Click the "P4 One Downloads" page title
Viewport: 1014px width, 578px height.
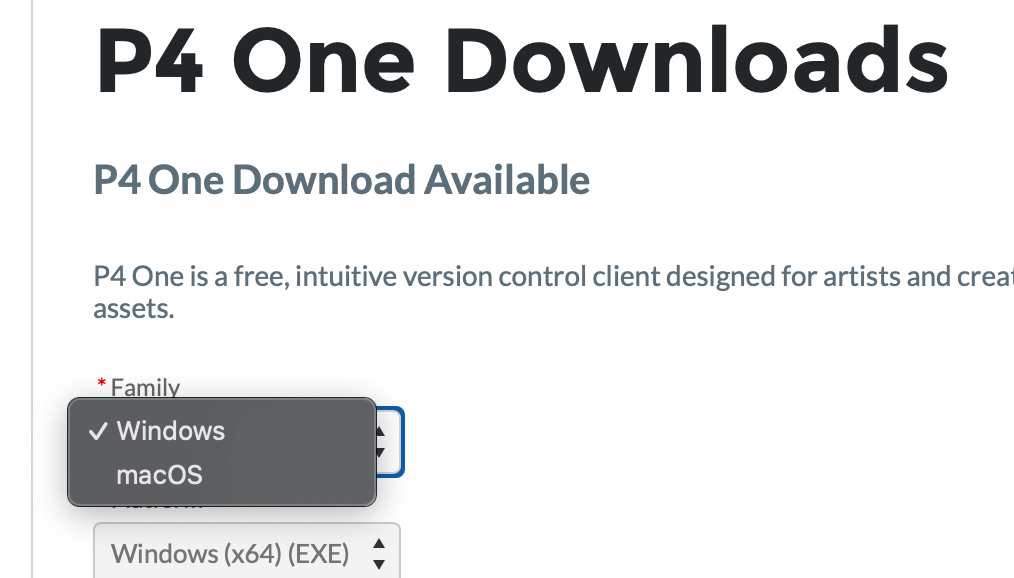522,61
